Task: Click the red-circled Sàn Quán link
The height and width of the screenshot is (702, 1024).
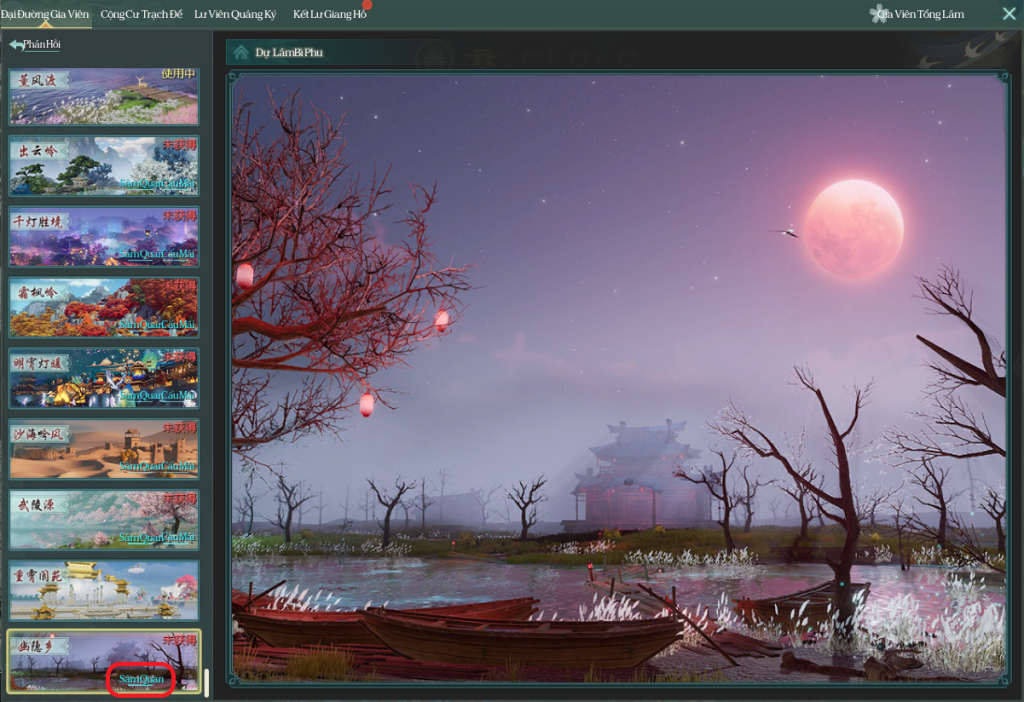Action: coord(141,679)
